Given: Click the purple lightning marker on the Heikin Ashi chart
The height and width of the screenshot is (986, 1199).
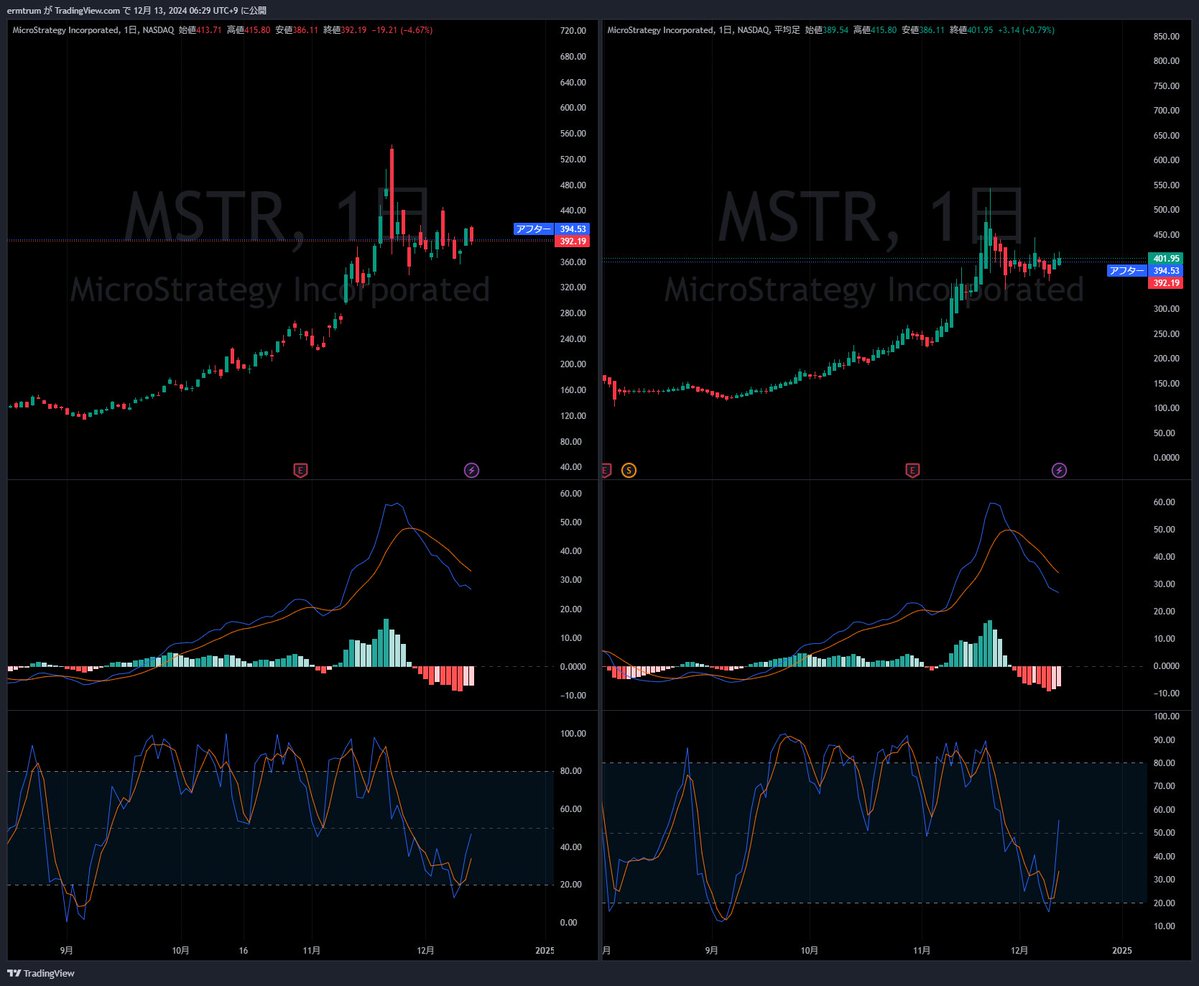Looking at the screenshot, I should (x=1059, y=470).
